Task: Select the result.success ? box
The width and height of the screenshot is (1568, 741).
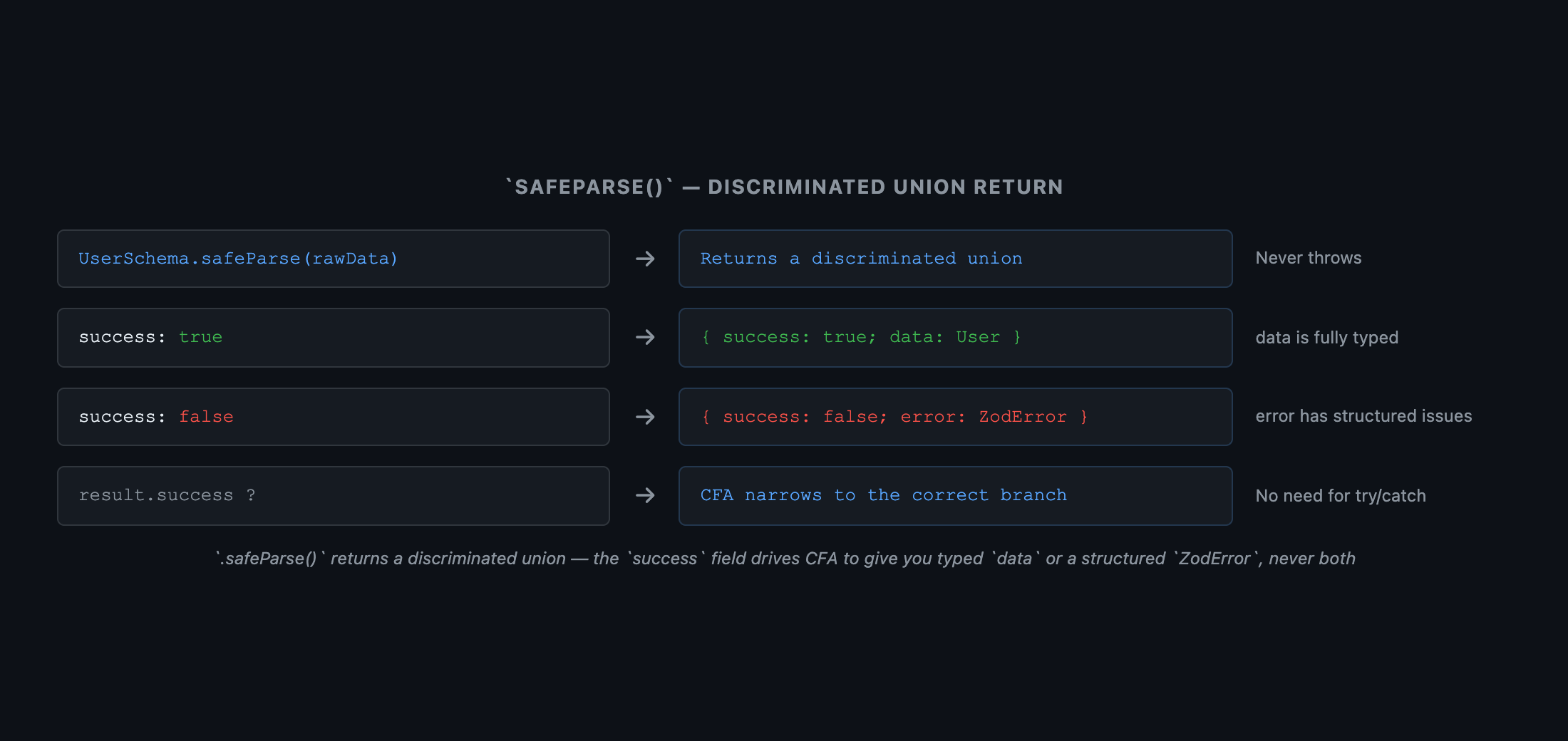Action: click(x=334, y=496)
